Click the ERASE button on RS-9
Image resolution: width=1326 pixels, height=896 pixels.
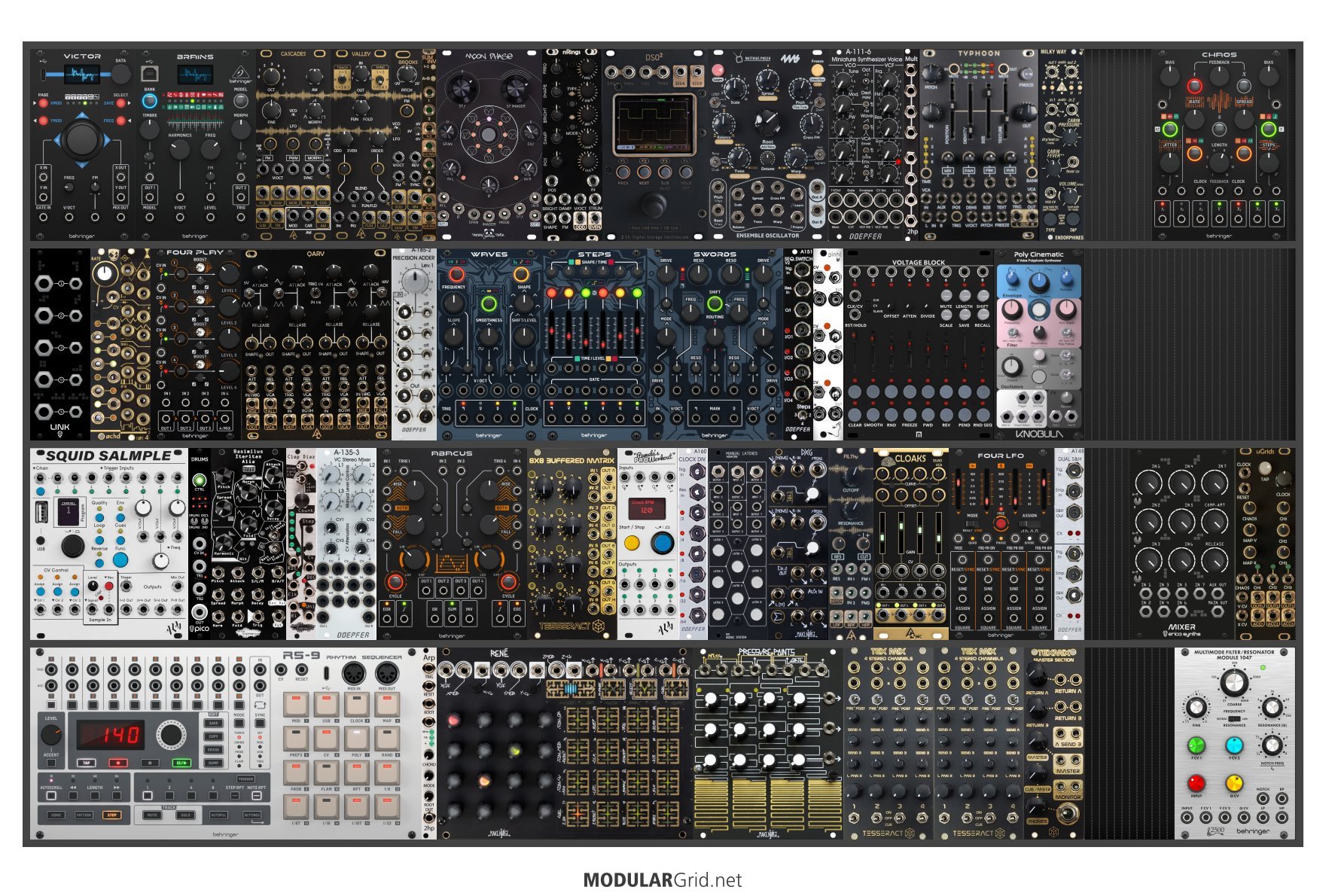213,750
